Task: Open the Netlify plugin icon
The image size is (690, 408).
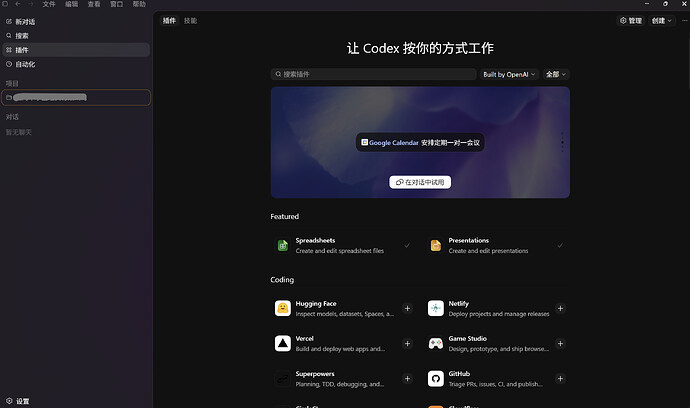Action: point(436,309)
